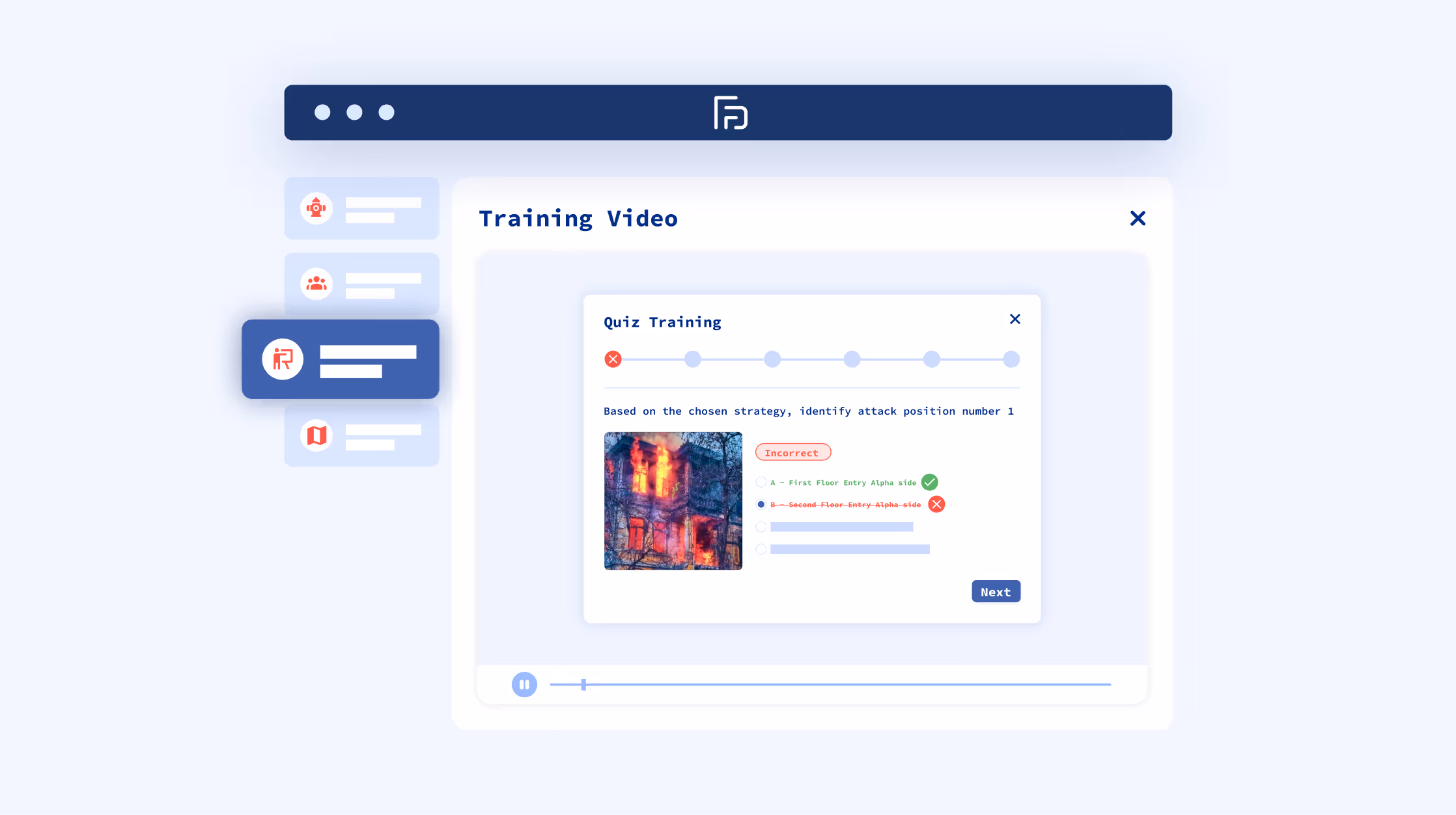Select radio option A First Floor Entry
Screen dimensions: 1456x815
[761, 482]
